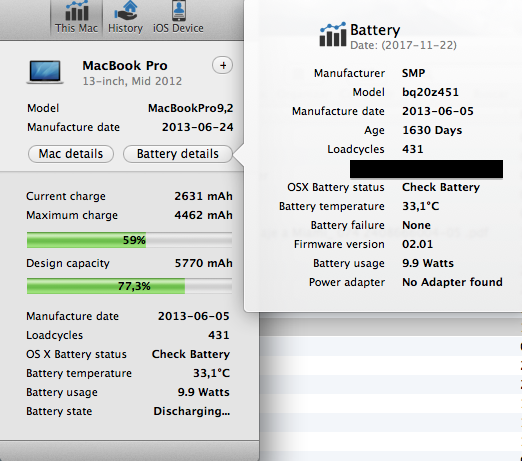Image resolution: width=522 pixels, height=461 pixels.
Task: Select the MacBookPro9,2 model value
Action: [191, 108]
